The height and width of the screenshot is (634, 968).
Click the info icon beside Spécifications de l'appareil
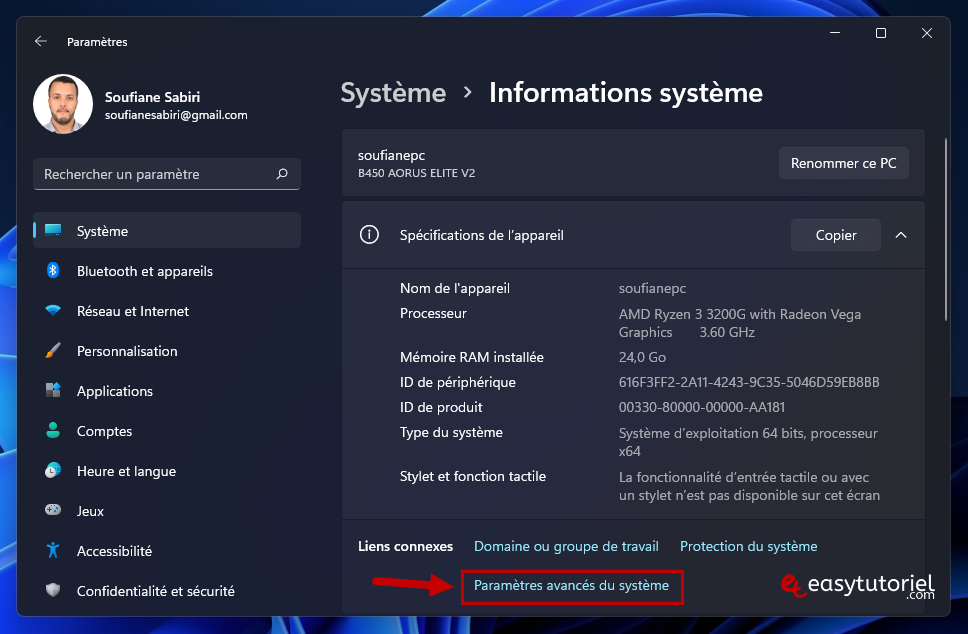coord(369,235)
